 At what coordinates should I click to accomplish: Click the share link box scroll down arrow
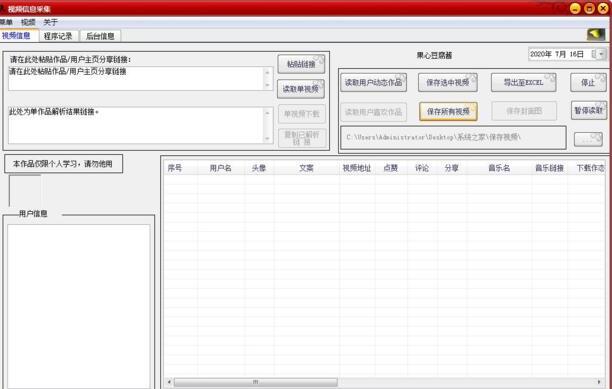point(268,85)
